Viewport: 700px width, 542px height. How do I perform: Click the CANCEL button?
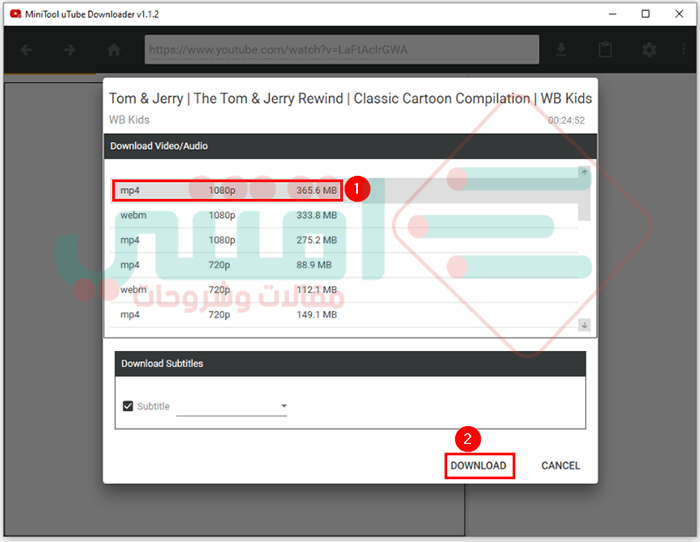560,466
